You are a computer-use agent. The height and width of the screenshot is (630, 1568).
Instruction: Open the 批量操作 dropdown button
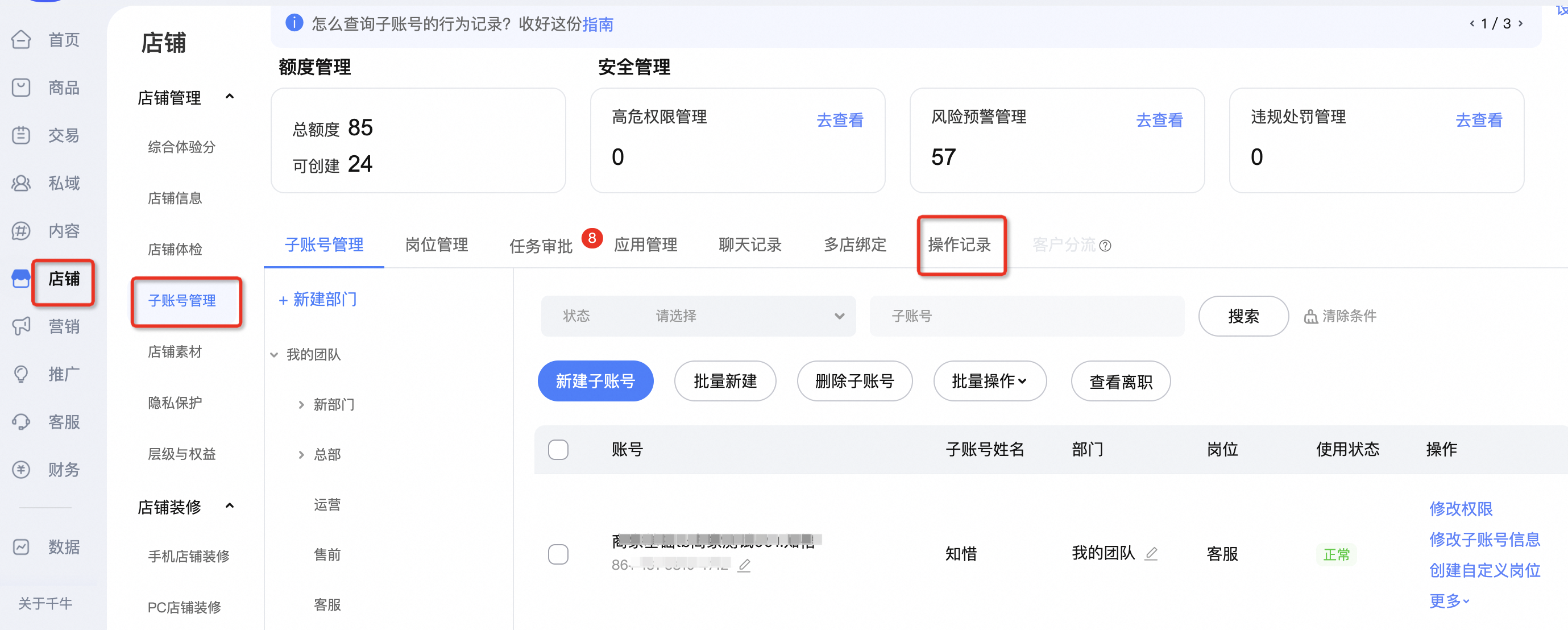point(990,381)
